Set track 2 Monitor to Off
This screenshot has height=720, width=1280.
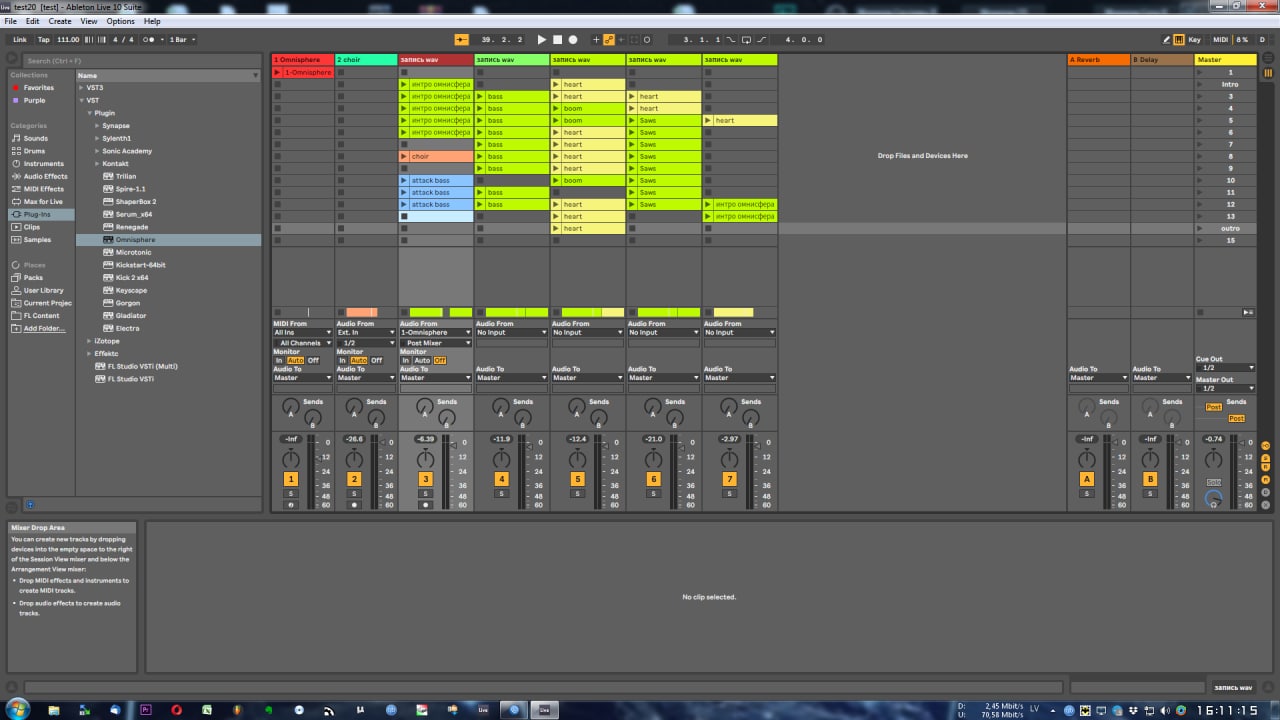[x=377, y=360]
